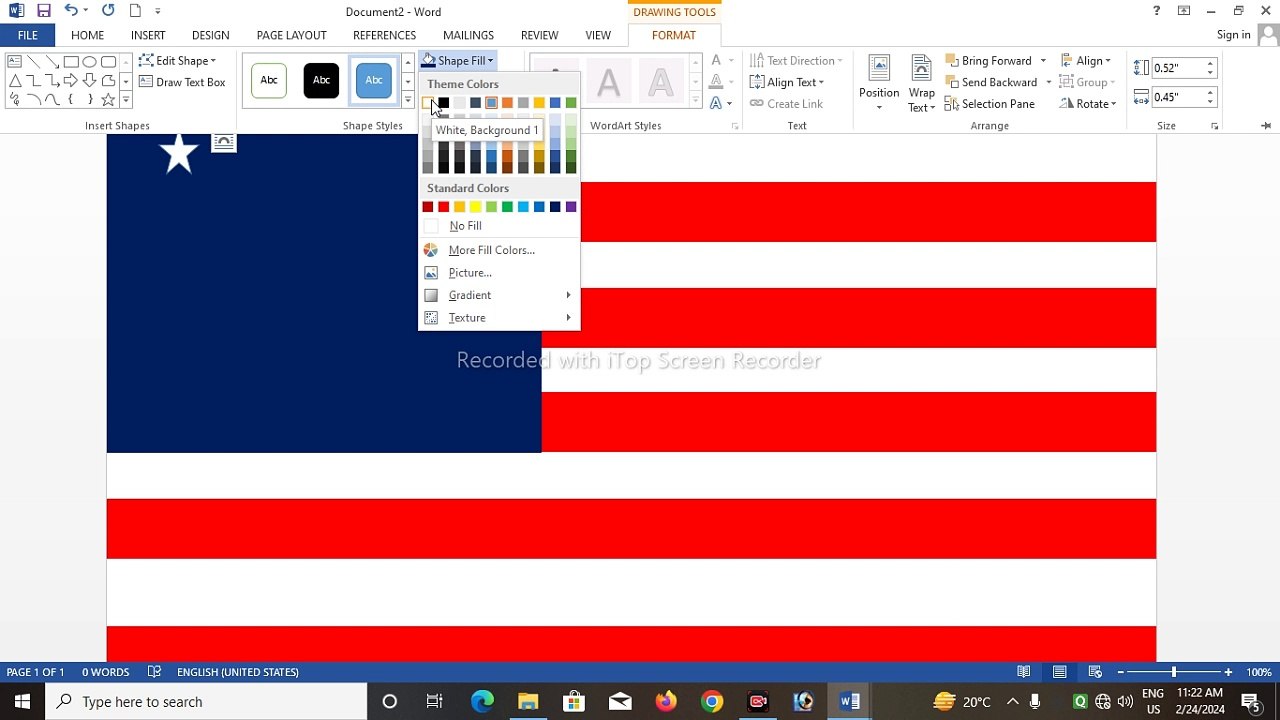Open the Align dropdown in Arrange

1086,61
